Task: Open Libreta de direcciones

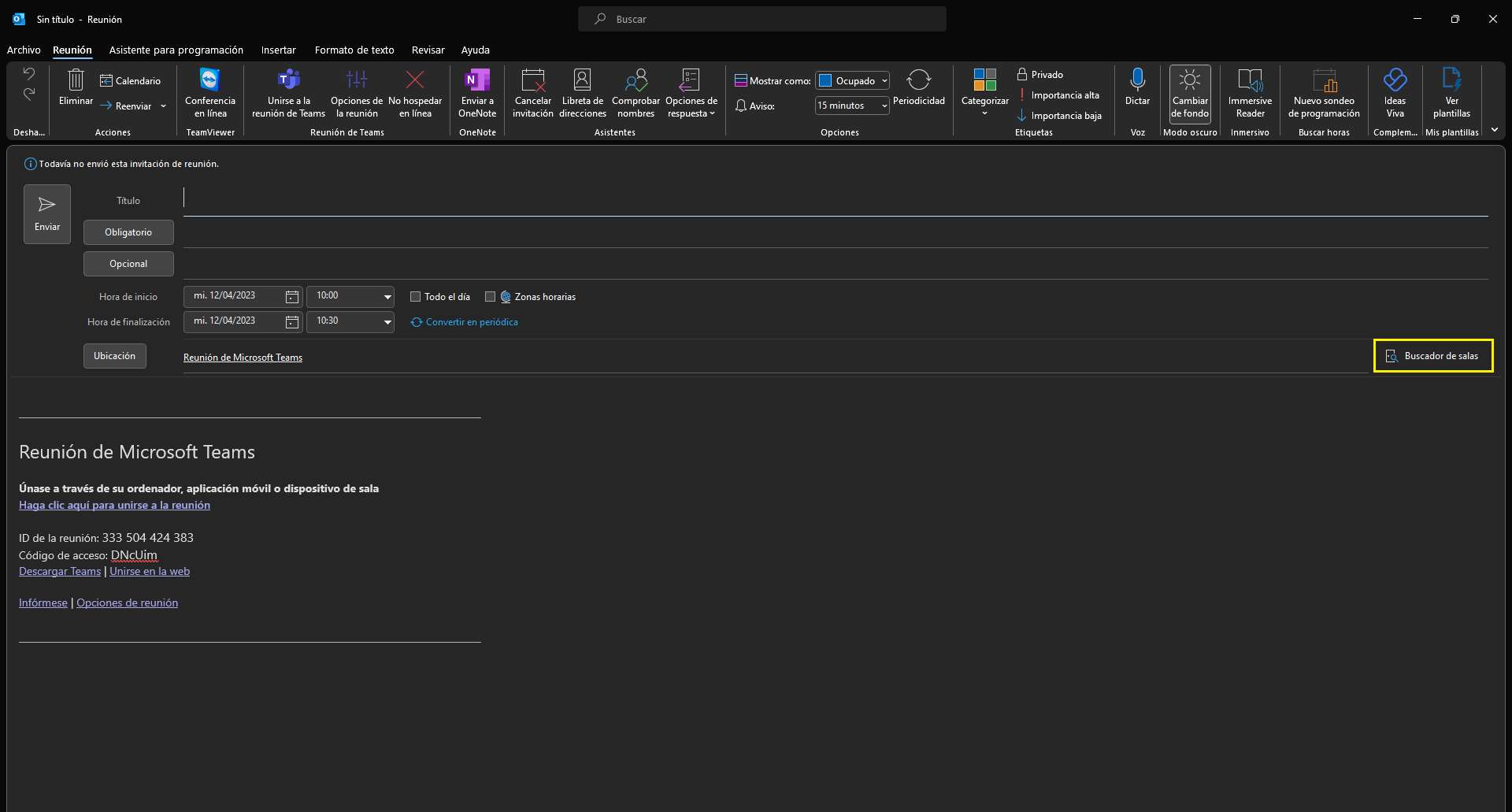Action: pyautogui.click(x=582, y=93)
